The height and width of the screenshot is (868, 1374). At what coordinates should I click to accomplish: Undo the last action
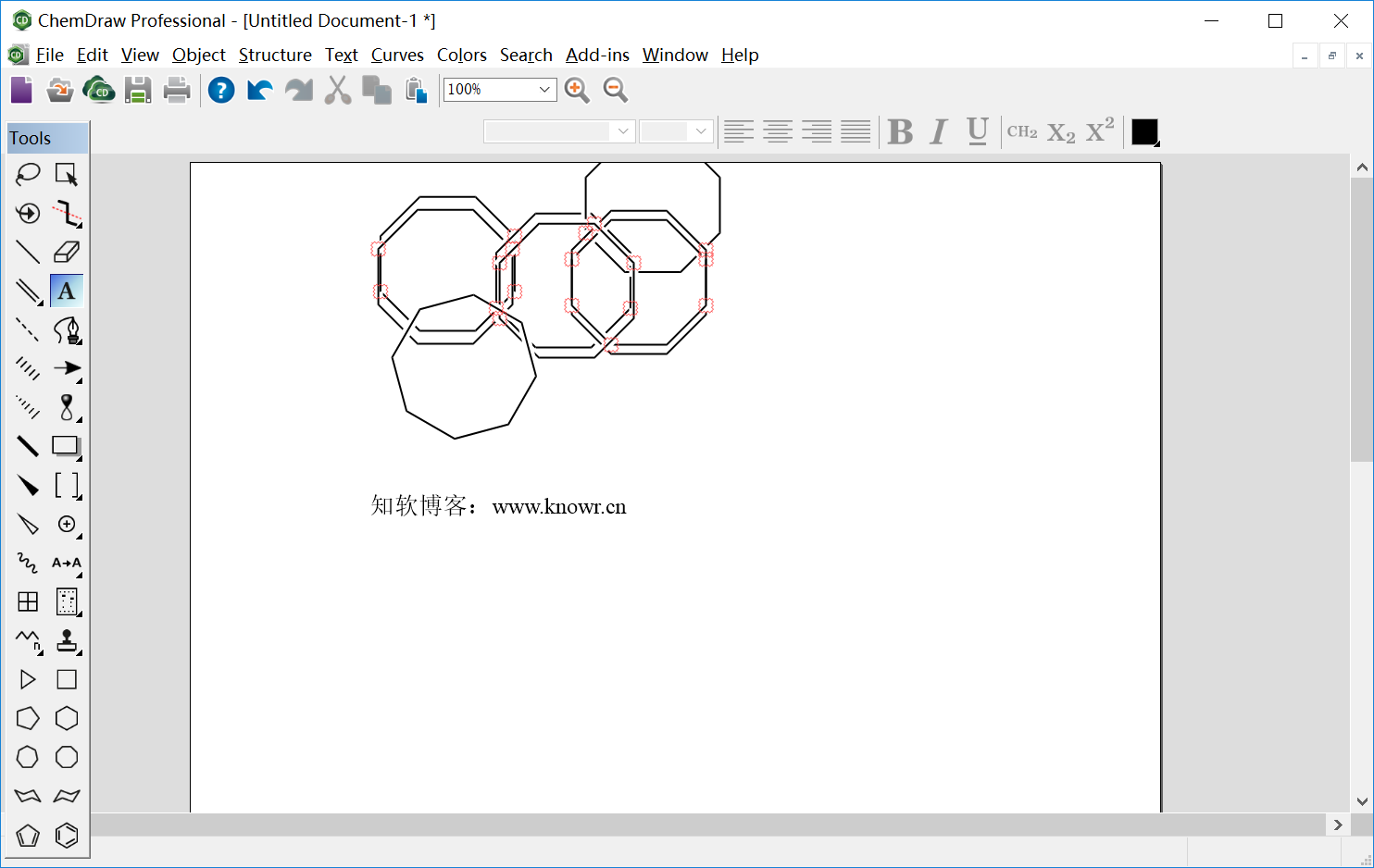pyautogui.click(x=260, y=90)
